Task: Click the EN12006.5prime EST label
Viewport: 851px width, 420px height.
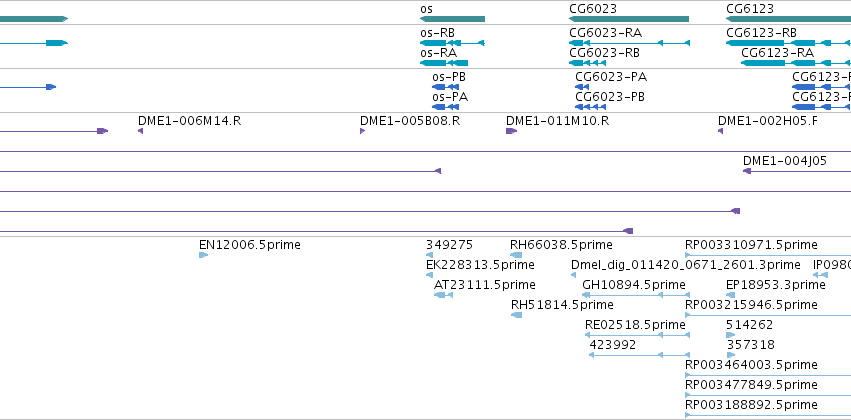Action: [250, 245]
